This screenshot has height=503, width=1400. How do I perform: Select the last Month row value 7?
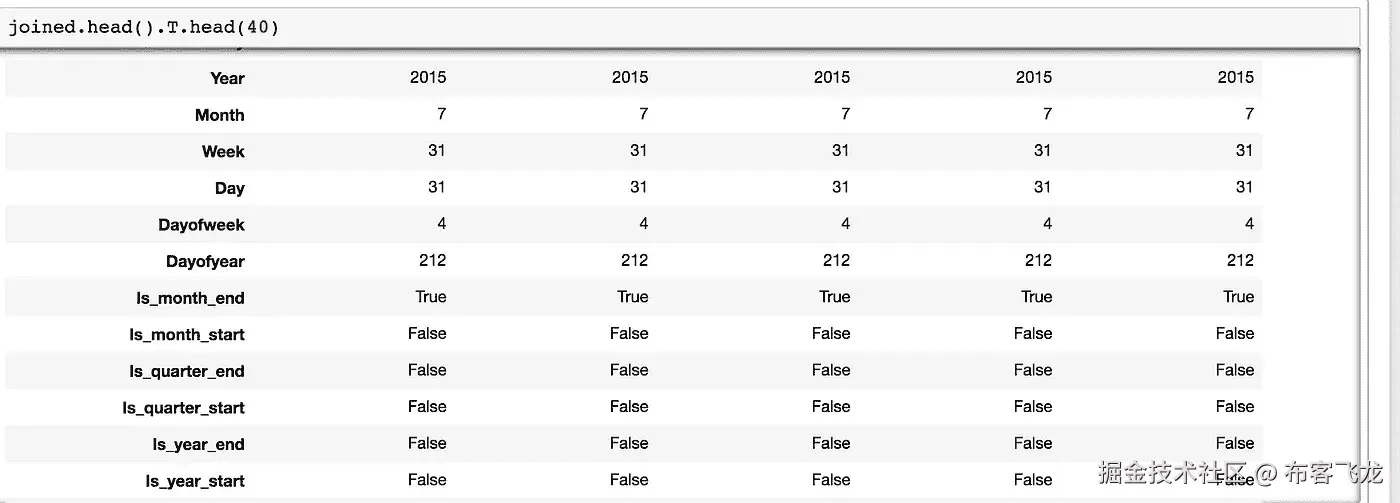1249,114
